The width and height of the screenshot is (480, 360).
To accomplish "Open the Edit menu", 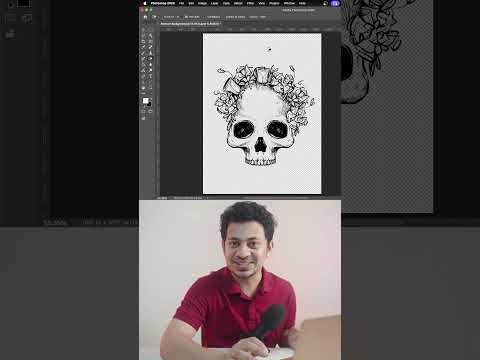I will [191, 3].
